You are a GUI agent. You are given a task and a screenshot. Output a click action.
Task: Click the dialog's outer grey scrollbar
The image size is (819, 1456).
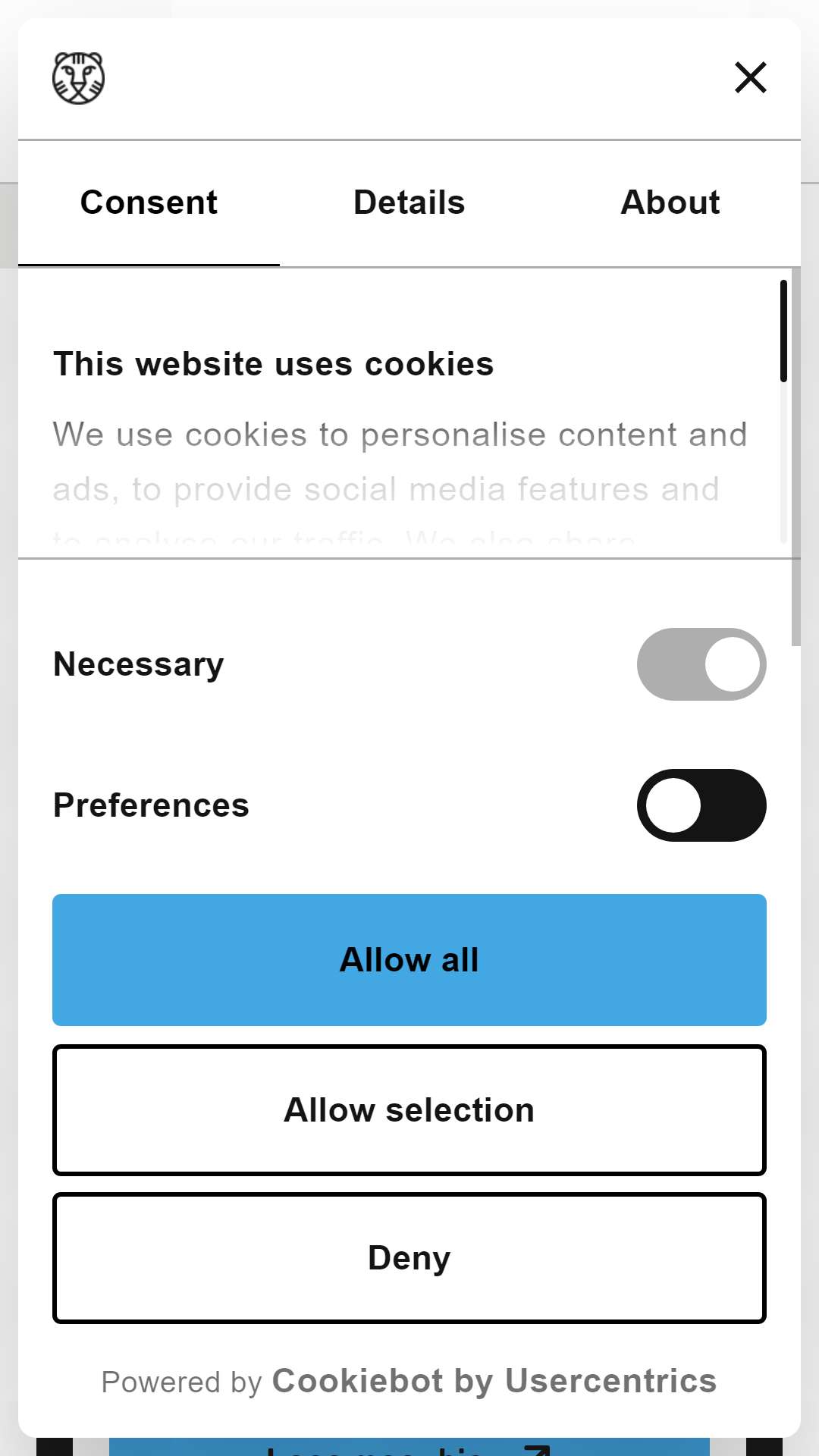click(x=795, y=457)
